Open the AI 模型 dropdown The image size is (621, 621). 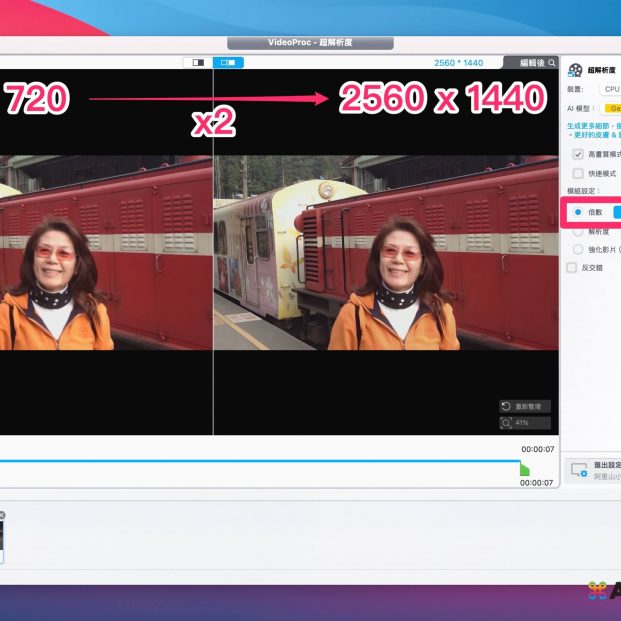[x=612, y=108]
